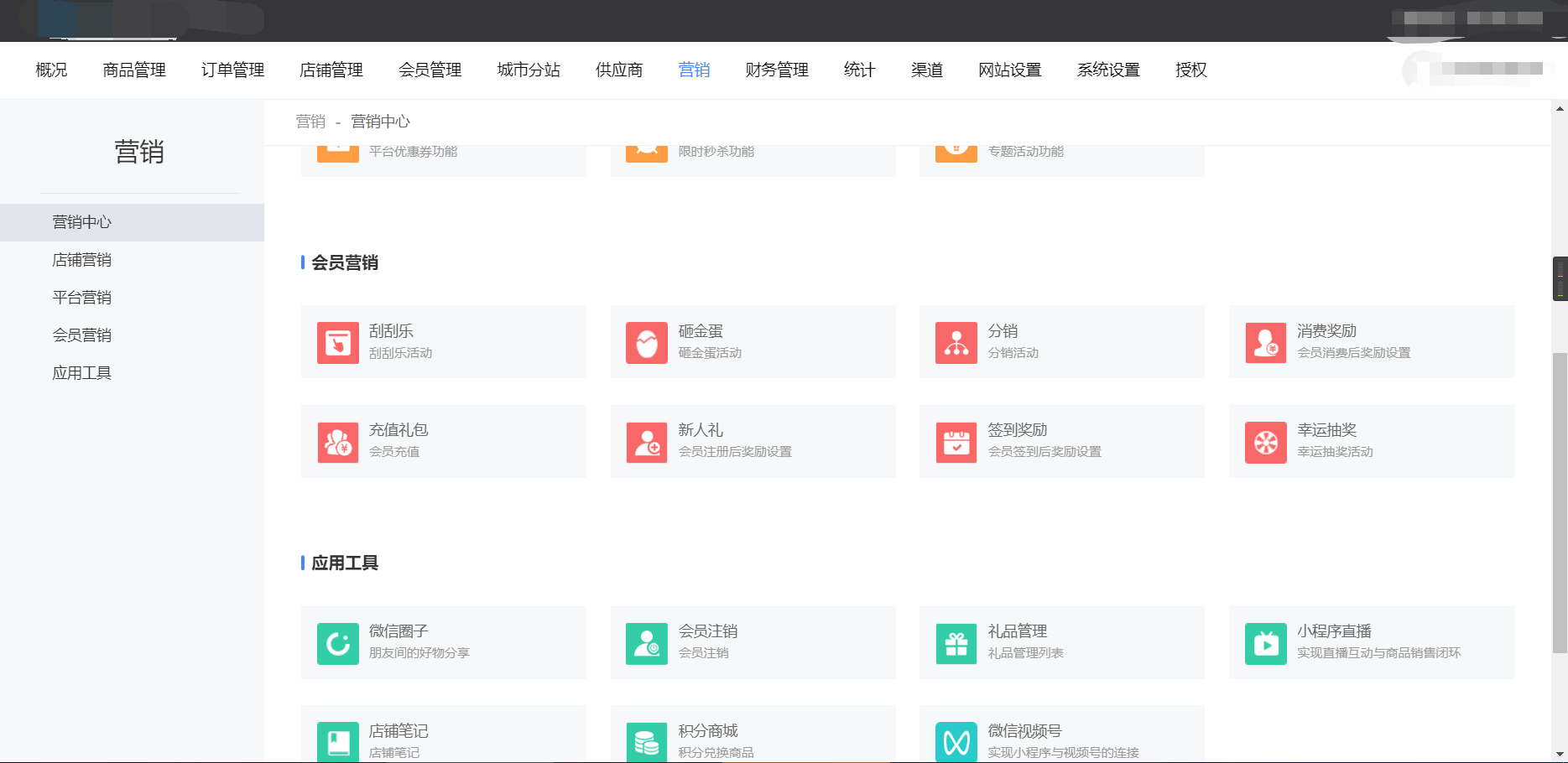This screenshot has width=1568, height=763.
Task: Select 店铺营销 in the sidebar
Action: [x=81, y=259]
